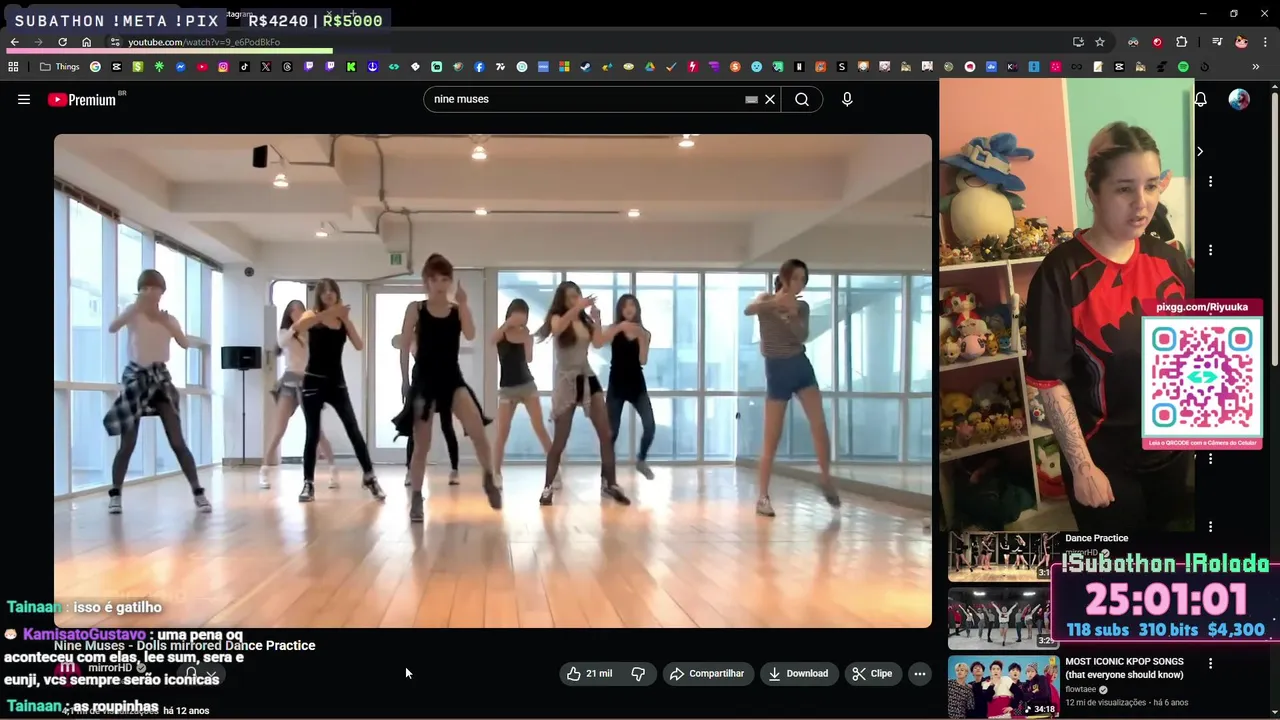Open the YouTube guide hamburger menu
1280x720 pixels.
coord(24,99)
